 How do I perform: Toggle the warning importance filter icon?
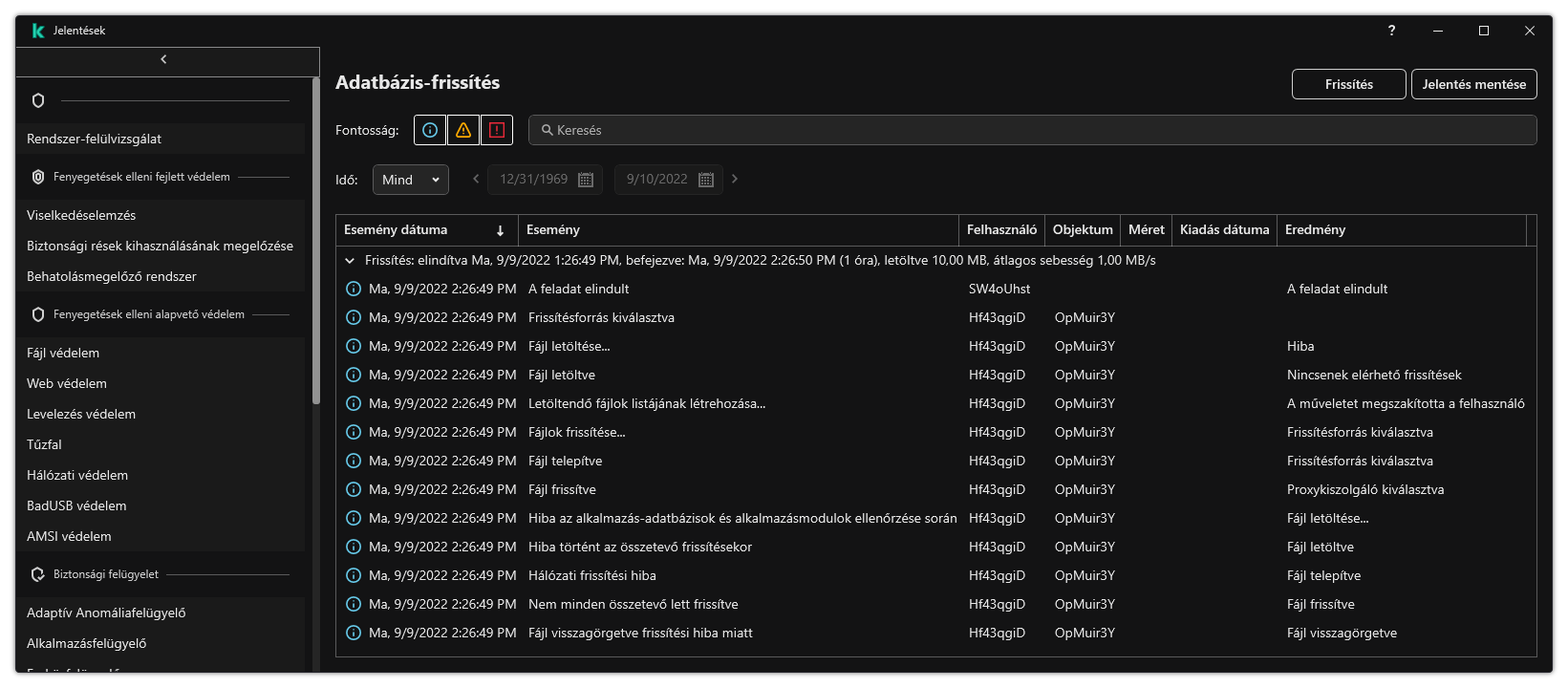coord(463,130)
